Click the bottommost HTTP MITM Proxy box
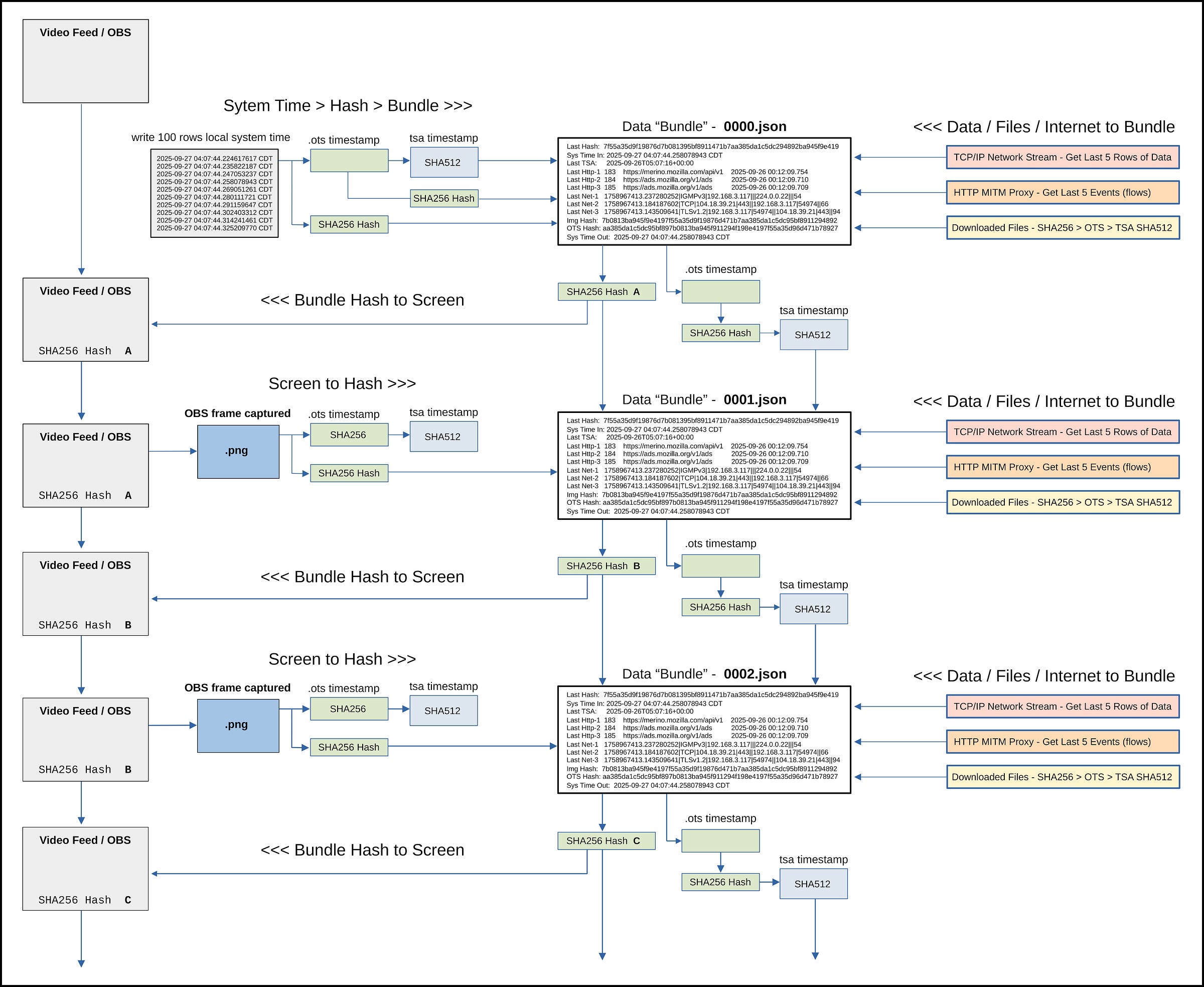The height and width of the screenshot is (987, 1204). pyautogui.click(x=1062, y=742)
